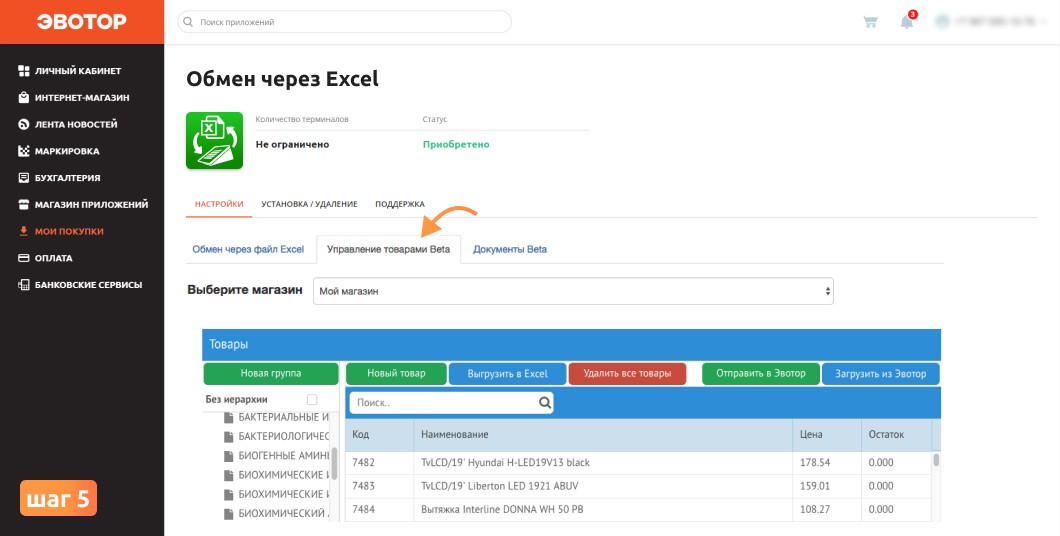
Task: Select the Настройки tab
Action: click(219, 204)
